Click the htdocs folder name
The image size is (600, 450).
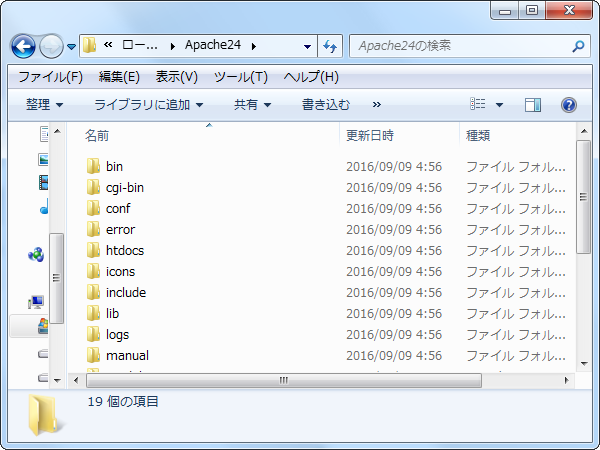click(x=125, y=251)
